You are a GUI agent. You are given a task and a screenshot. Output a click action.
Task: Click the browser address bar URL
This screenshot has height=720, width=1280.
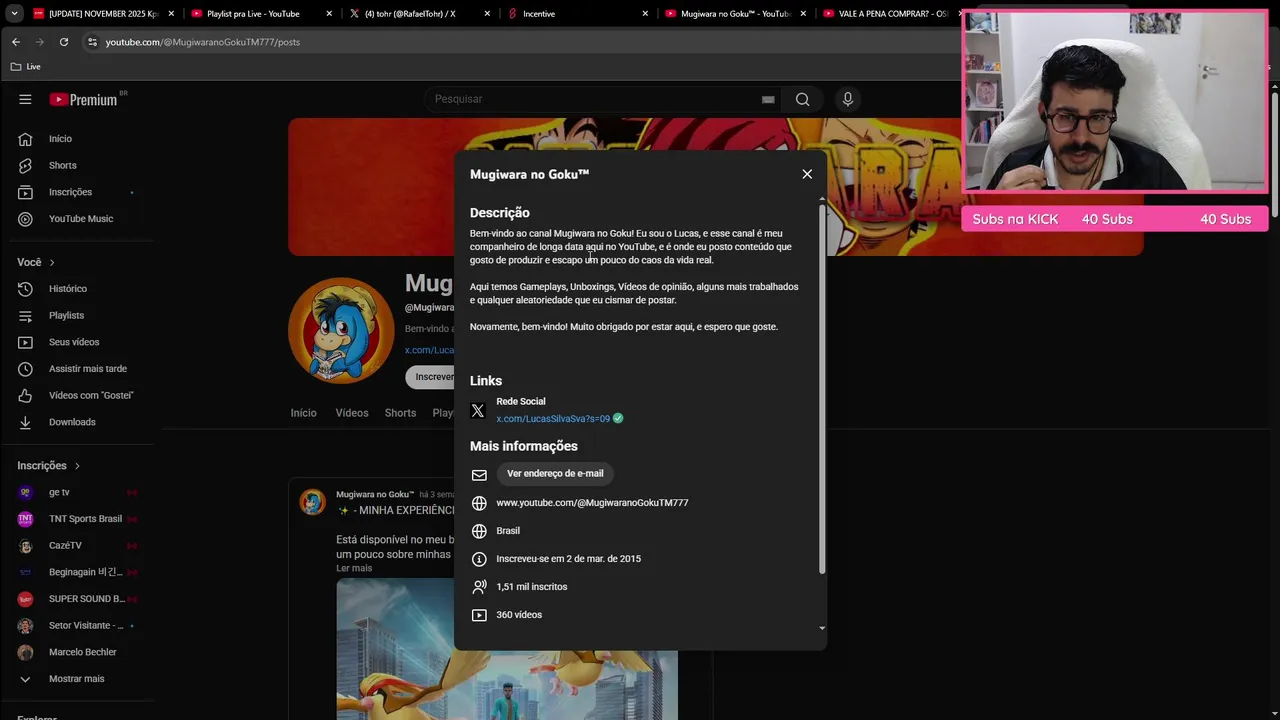[203, 42]
